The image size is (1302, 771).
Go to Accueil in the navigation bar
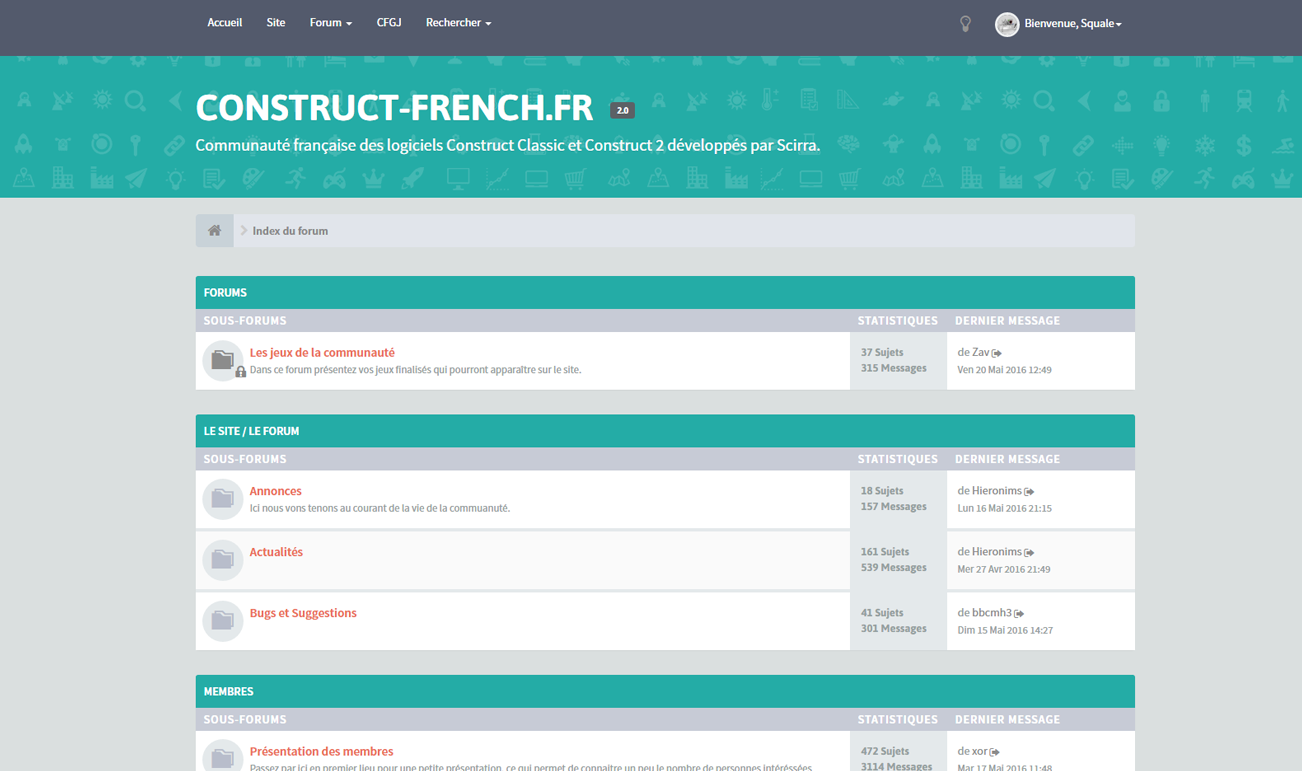click(x=224, y=23)
